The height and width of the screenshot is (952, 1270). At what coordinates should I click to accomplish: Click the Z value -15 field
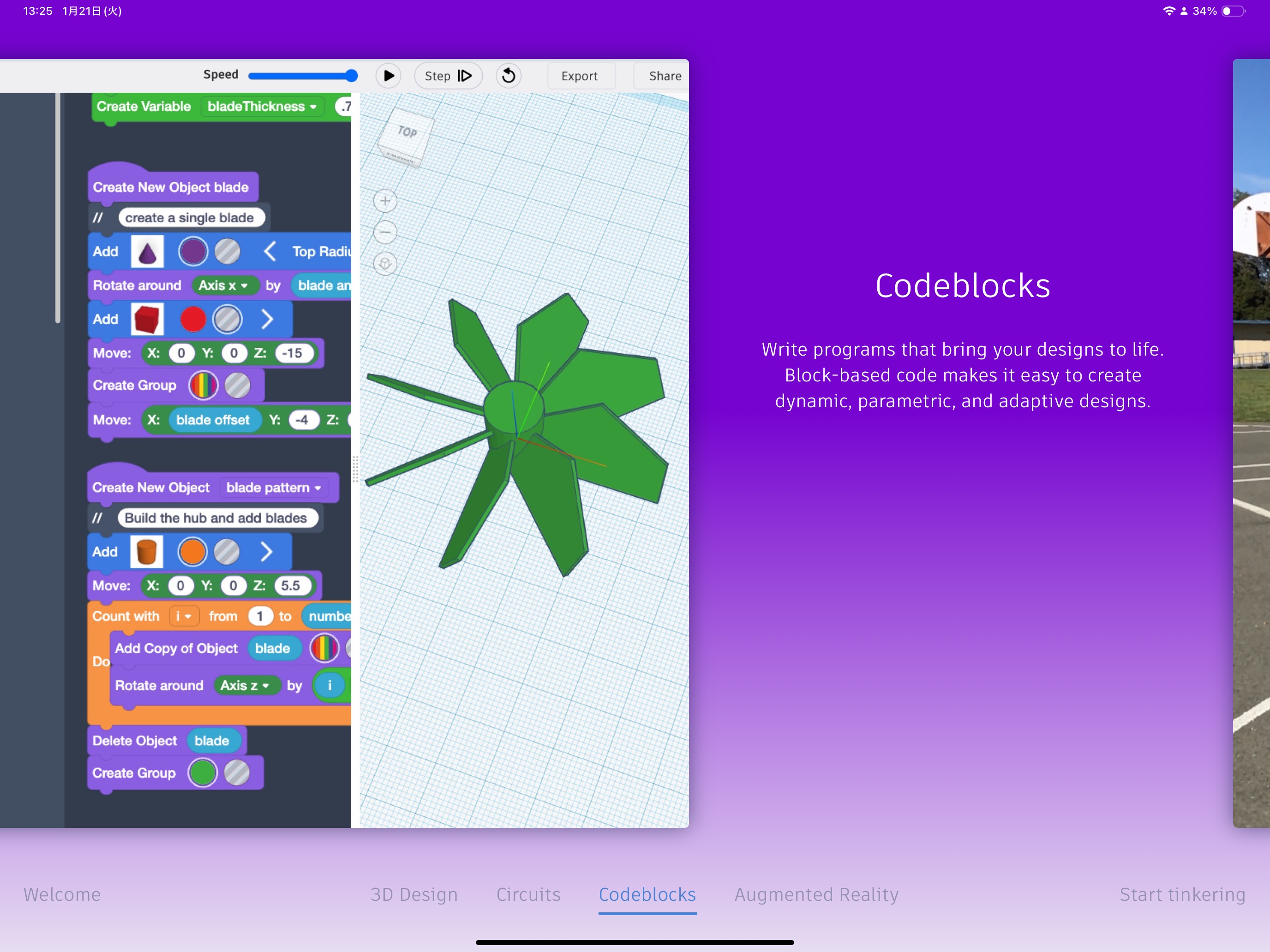[294, 353]
